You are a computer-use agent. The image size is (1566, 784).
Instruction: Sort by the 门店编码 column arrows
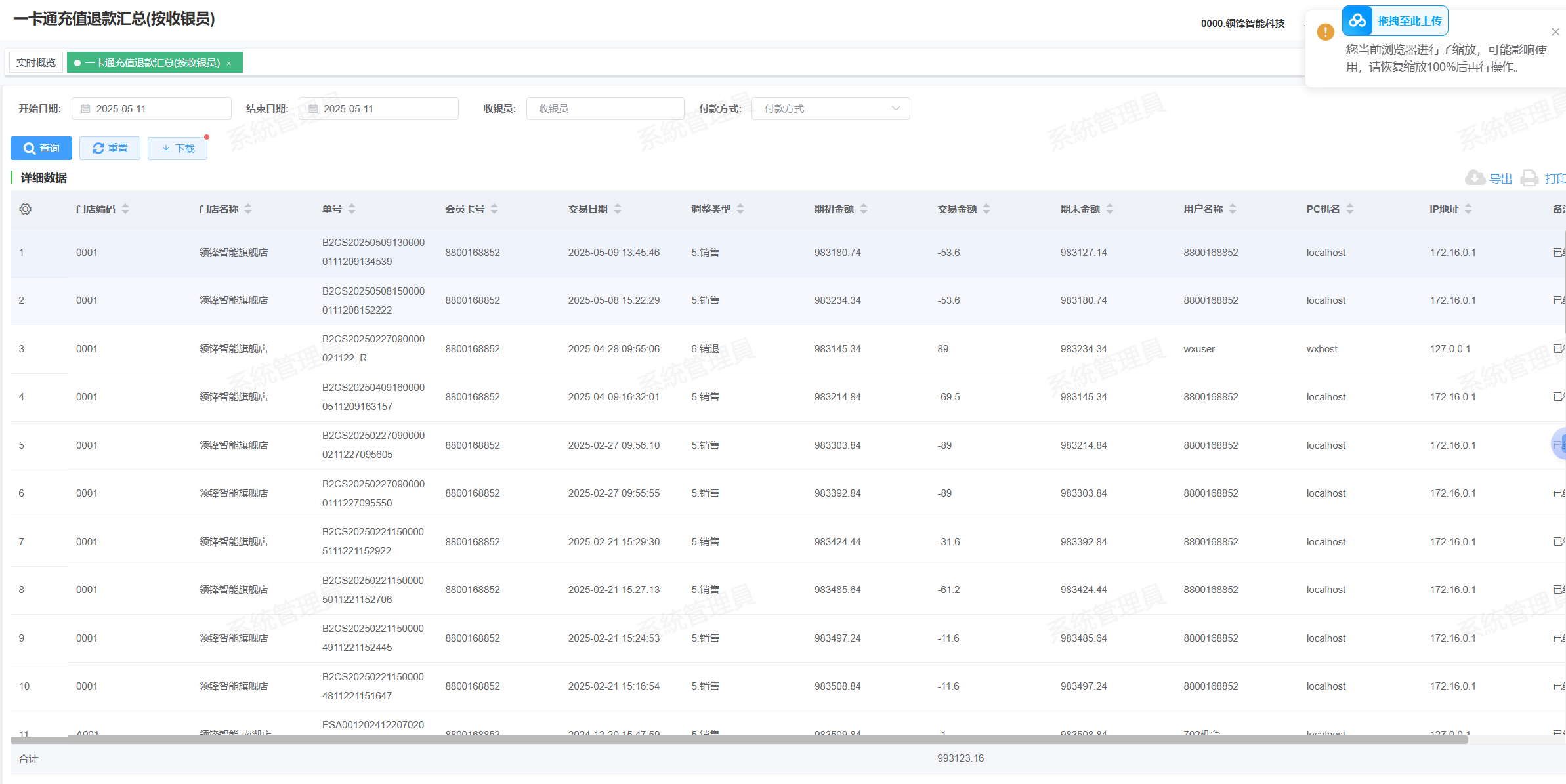pos(125,209)
